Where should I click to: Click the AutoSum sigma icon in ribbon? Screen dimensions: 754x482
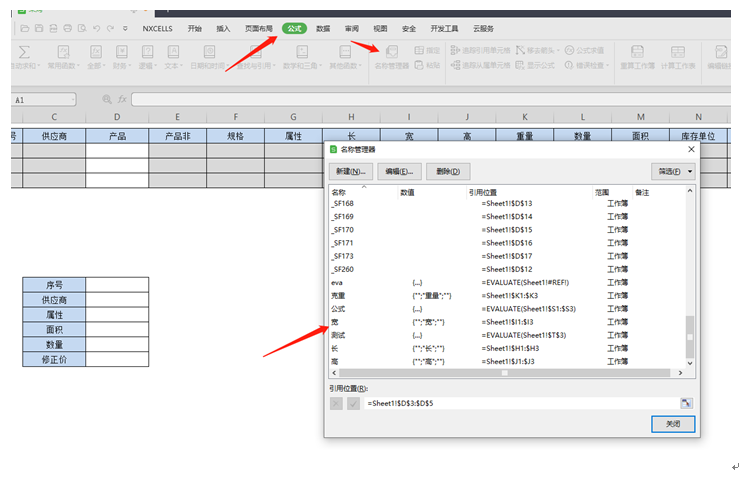[x=24, y=51]
